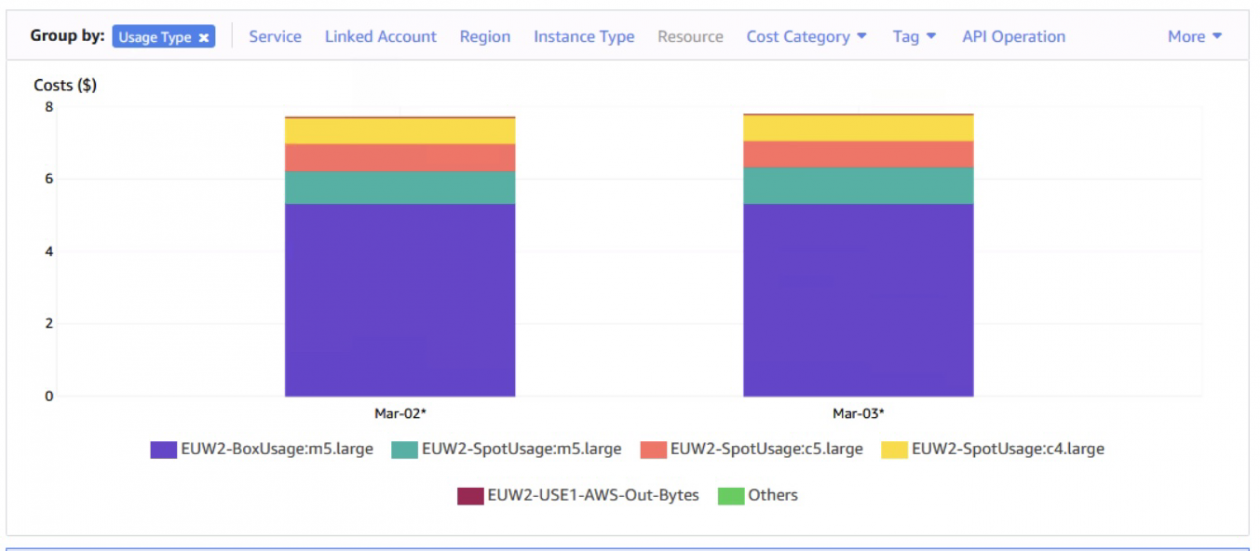Group costs by Service

coord(275,36)
